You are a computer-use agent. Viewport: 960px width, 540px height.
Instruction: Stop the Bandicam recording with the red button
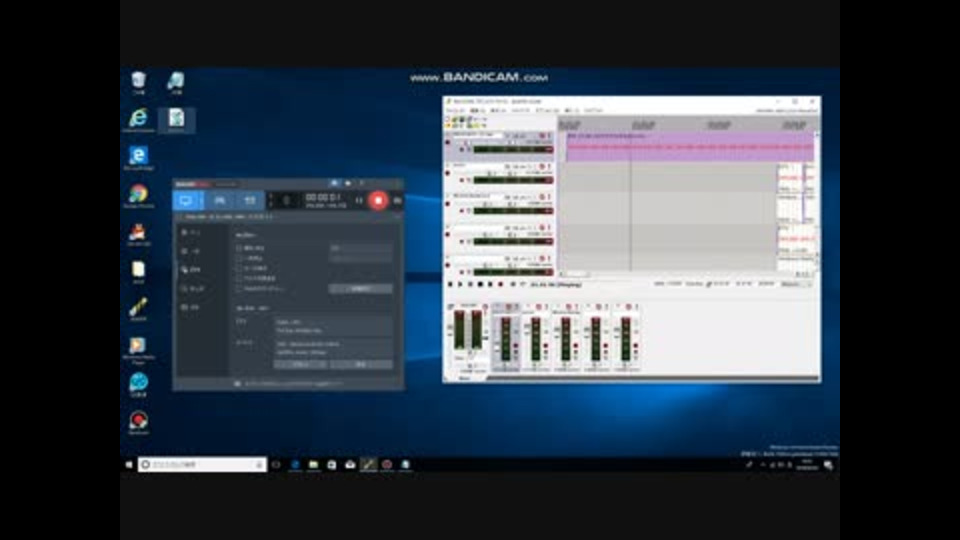pyautogui.click(x=378, y=200)
